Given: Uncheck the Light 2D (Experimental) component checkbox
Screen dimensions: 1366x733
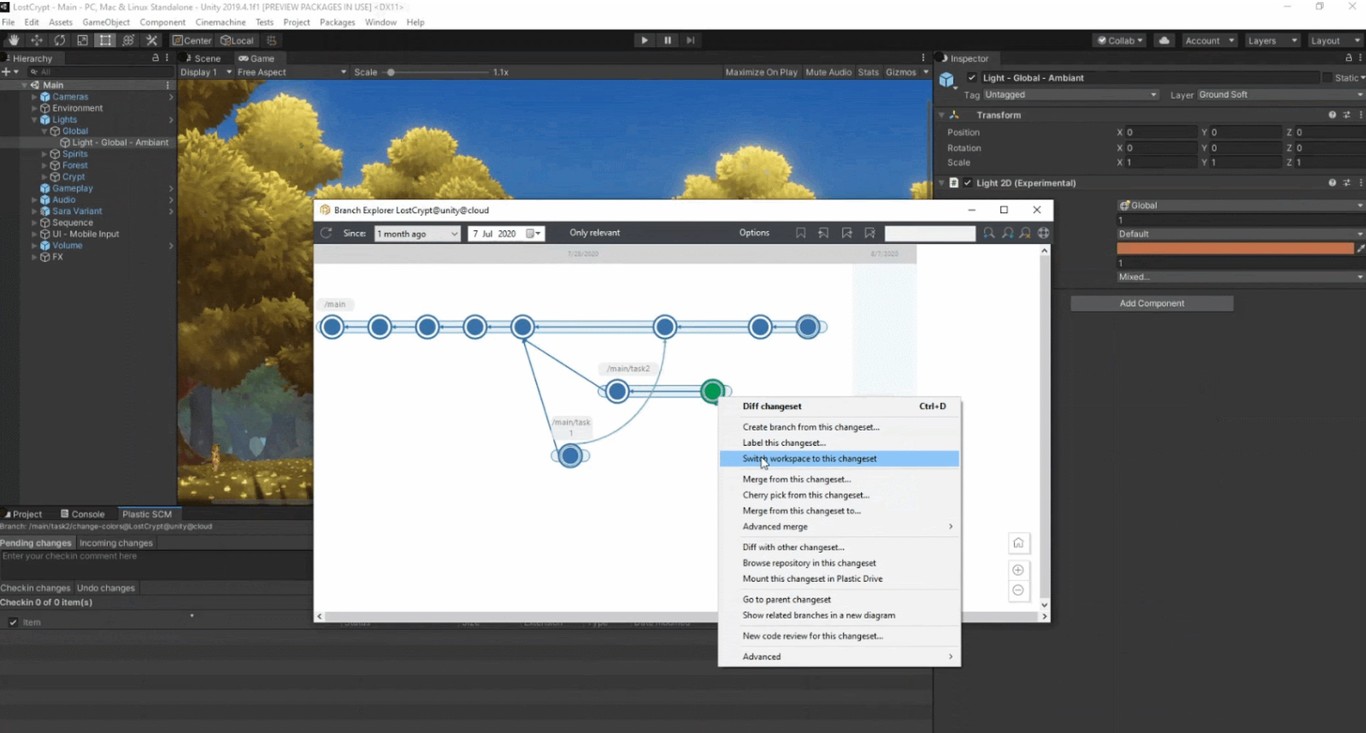Looking at the screenshot, I should [x=965, y=183].
